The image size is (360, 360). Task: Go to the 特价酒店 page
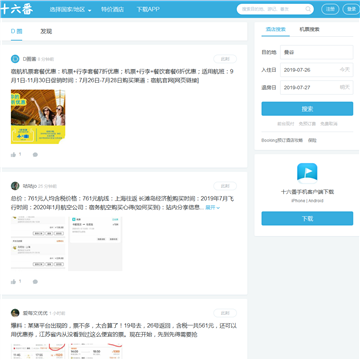pos(112,10)
